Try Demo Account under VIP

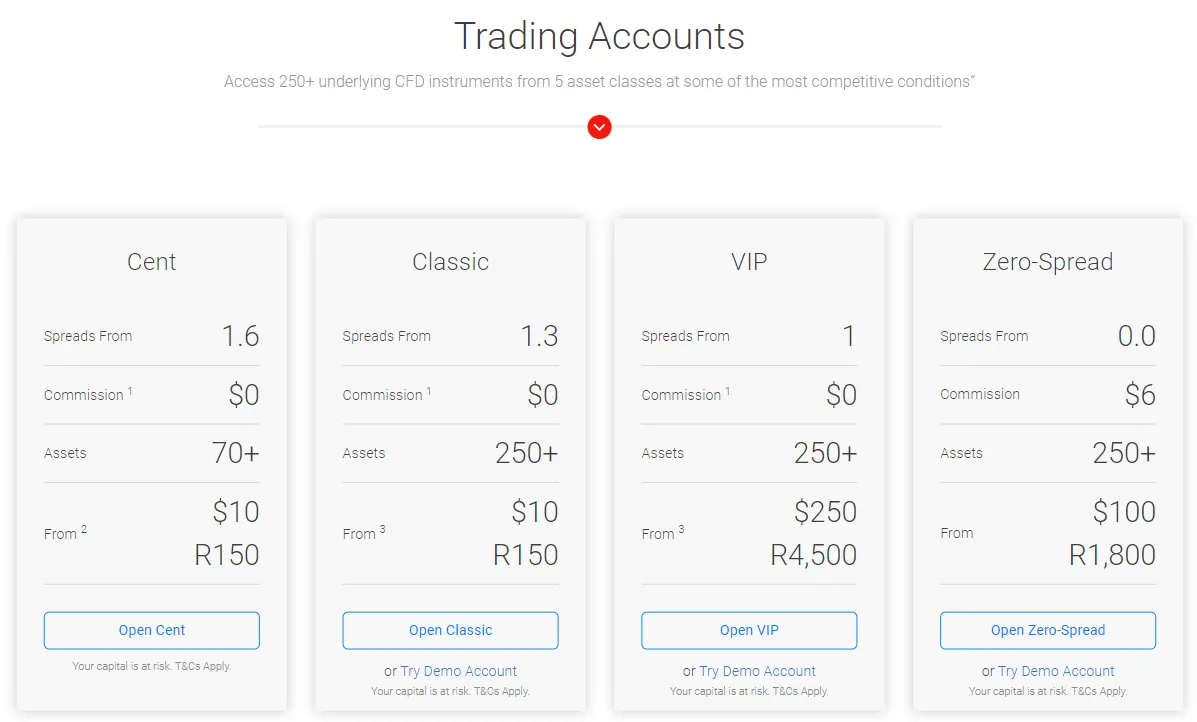757,670
